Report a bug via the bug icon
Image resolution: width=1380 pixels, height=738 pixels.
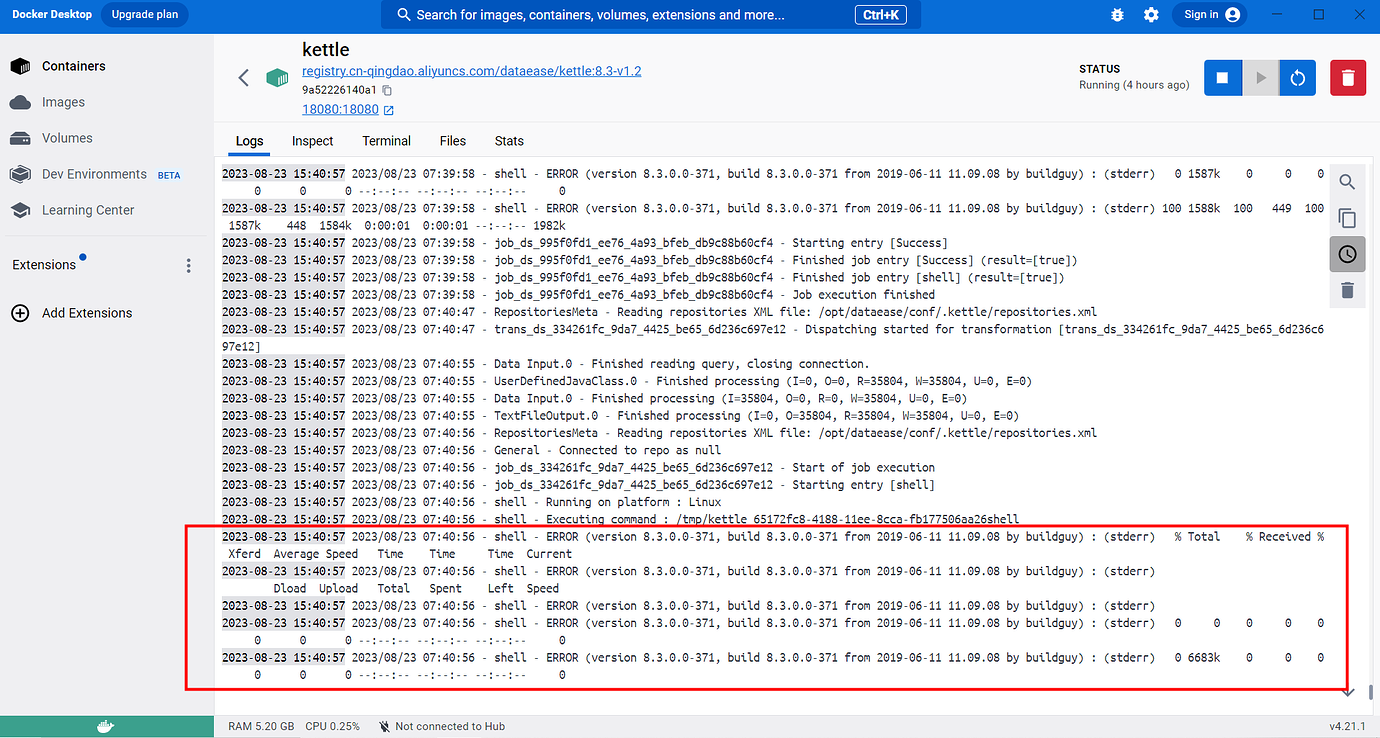[1117, 15]
